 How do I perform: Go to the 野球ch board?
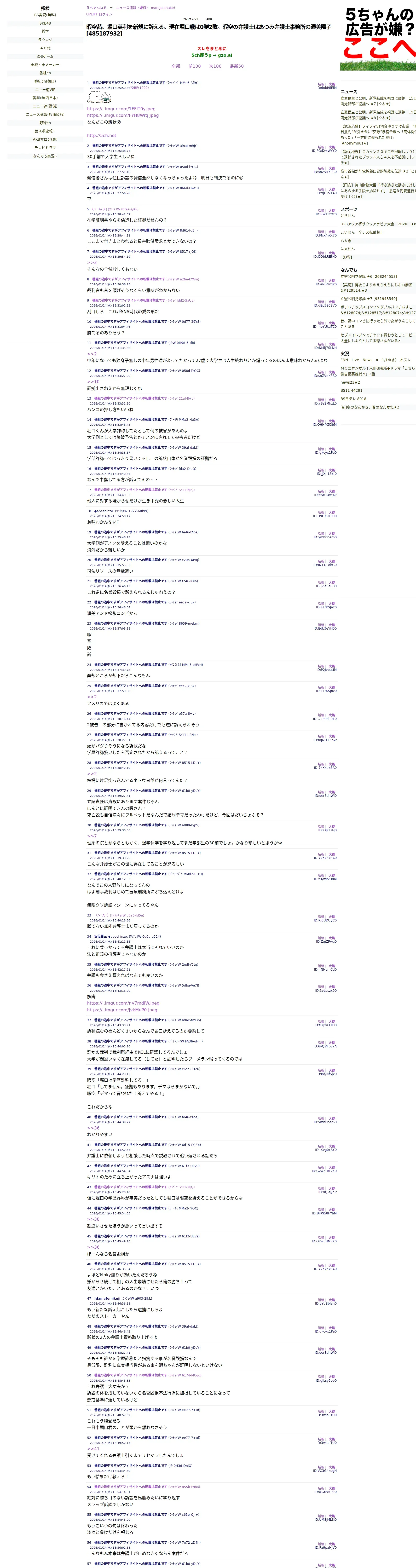pos(45,123)
